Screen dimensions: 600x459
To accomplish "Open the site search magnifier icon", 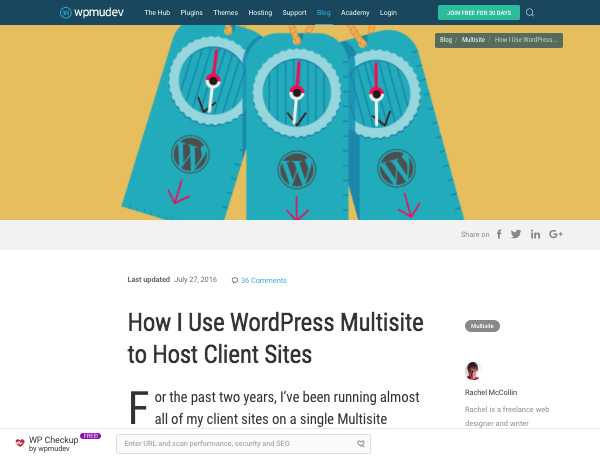I will 530,13.
